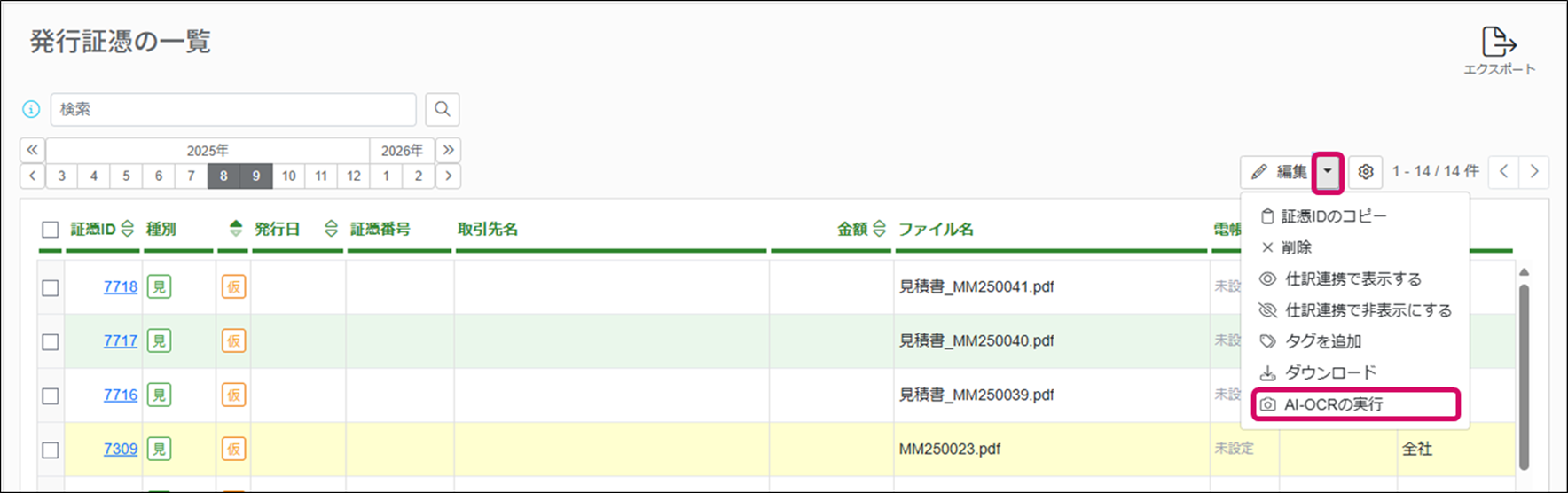Click the magnifier search button
This screenshot has height=493, width=1568.
pyautogui.click(x=442, y=109)
